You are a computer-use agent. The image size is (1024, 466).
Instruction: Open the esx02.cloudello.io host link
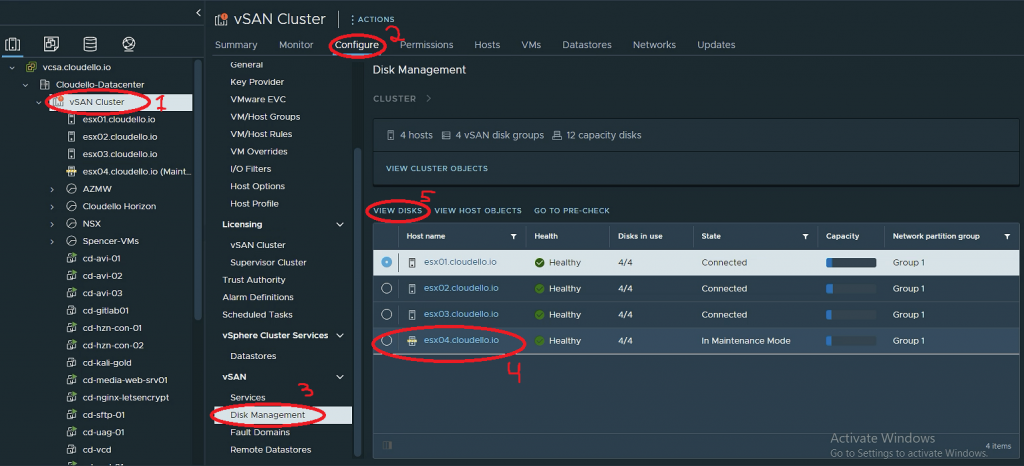tap(461, 288)
